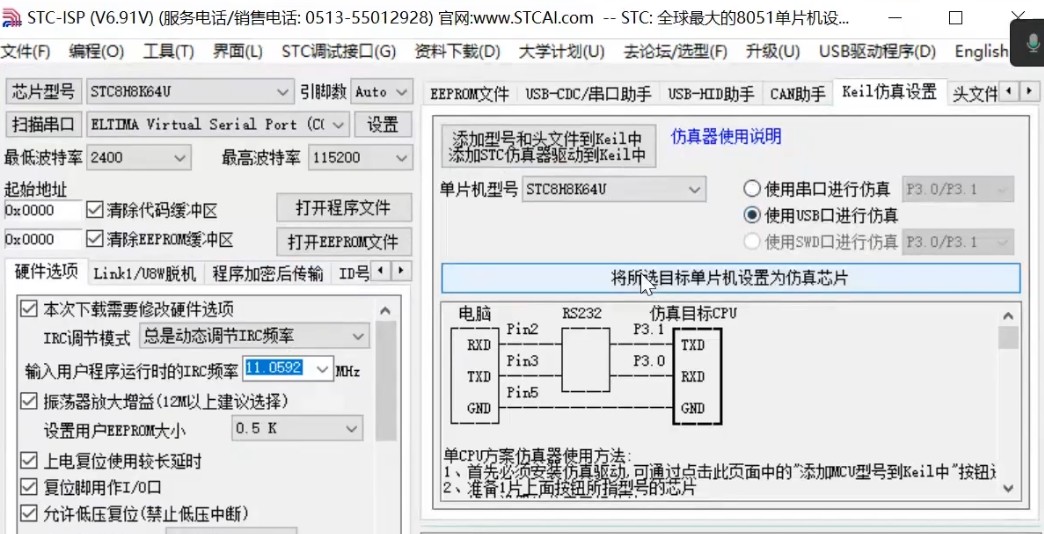The height and width of the screenshot is (534, 1044).
Task: Switch language via English menu
Action: coord(981,51)
